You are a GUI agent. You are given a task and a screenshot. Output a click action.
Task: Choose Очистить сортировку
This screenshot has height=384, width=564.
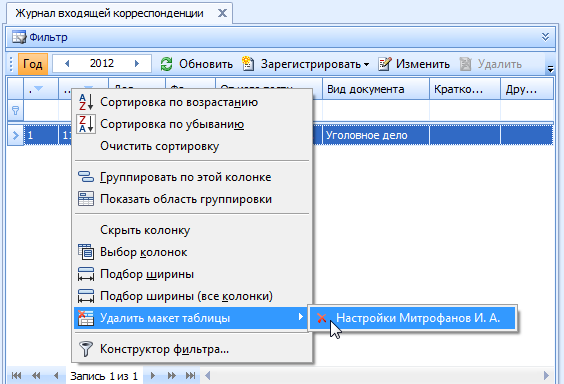tap(192, 146)
